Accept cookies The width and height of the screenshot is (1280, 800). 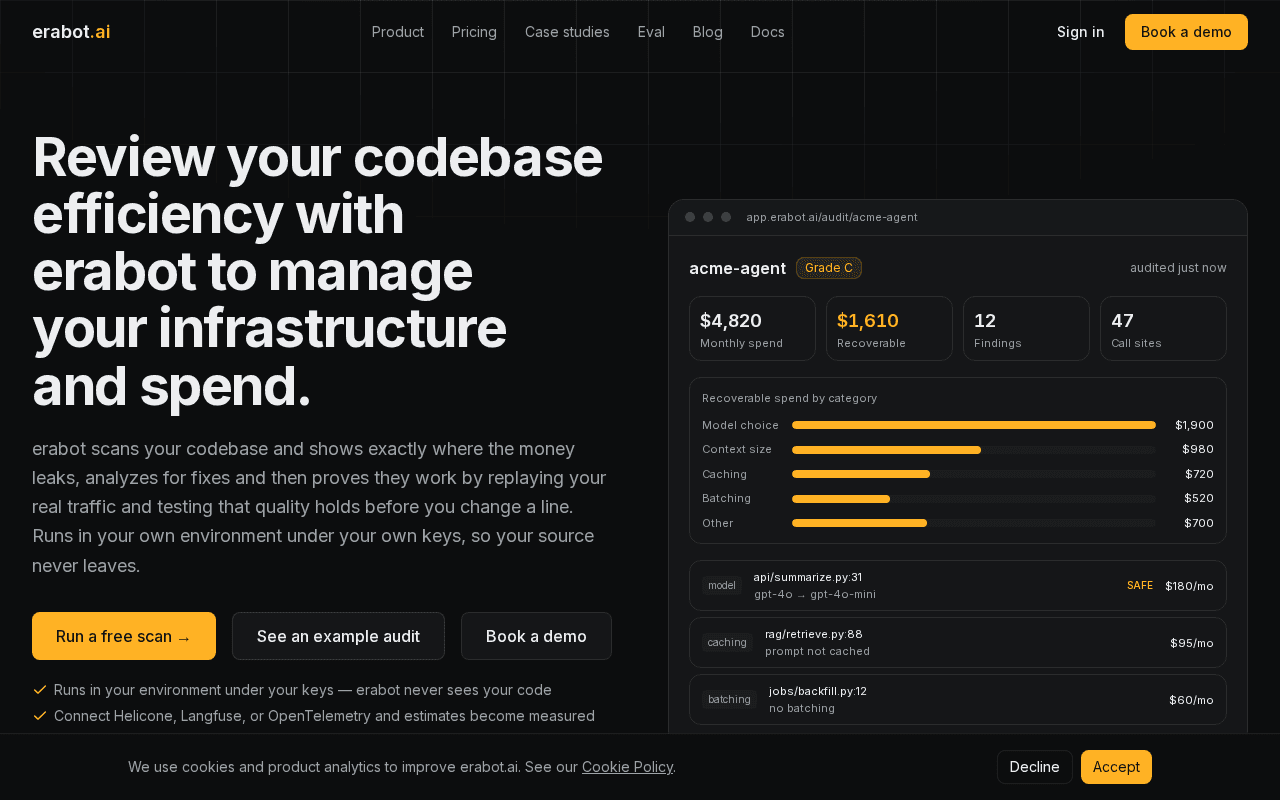coord(1116,767)
